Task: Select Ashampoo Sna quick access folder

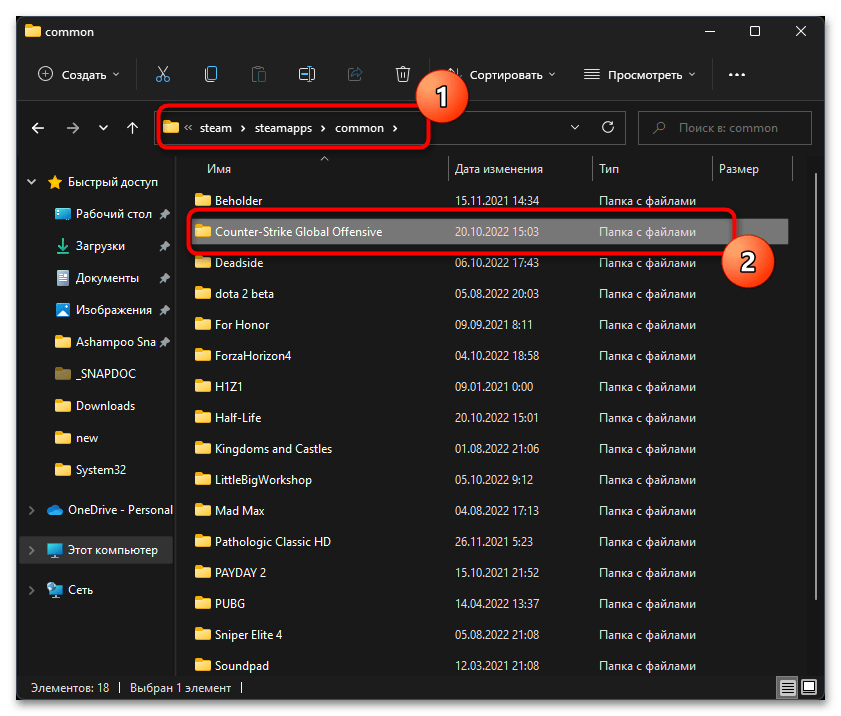Action: pos(115,342)
